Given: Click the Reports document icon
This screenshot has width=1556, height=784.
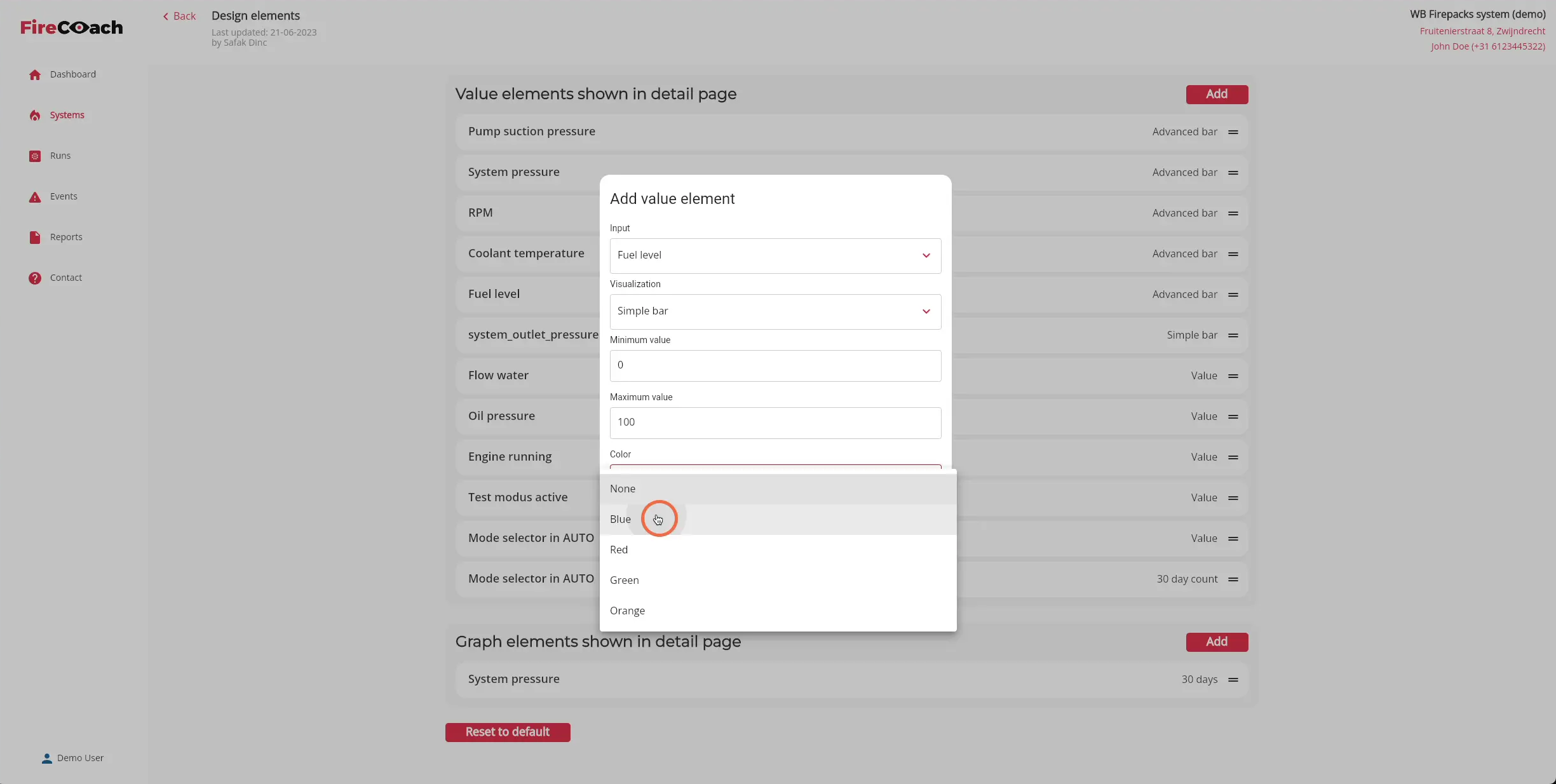Looking at the screenshot, I should (x=35, y=238).
